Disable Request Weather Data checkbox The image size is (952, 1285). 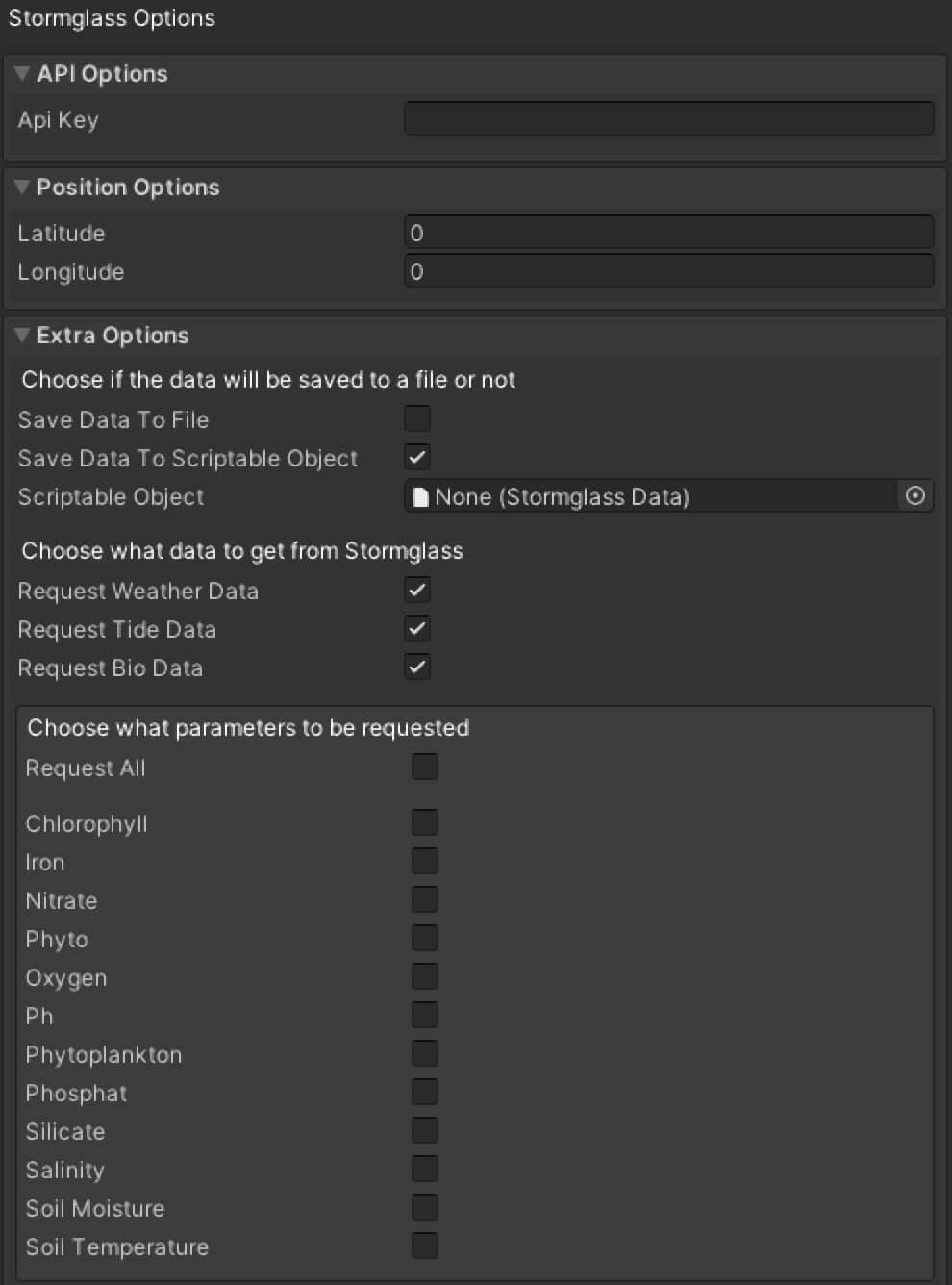417,590
